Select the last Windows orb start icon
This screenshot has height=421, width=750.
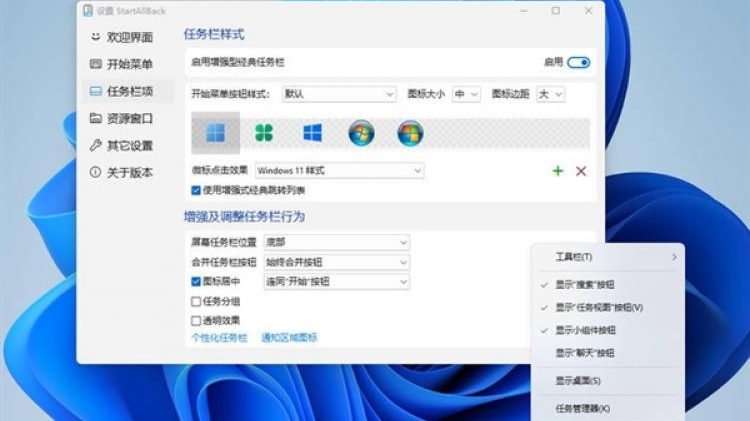pos(410,133)
